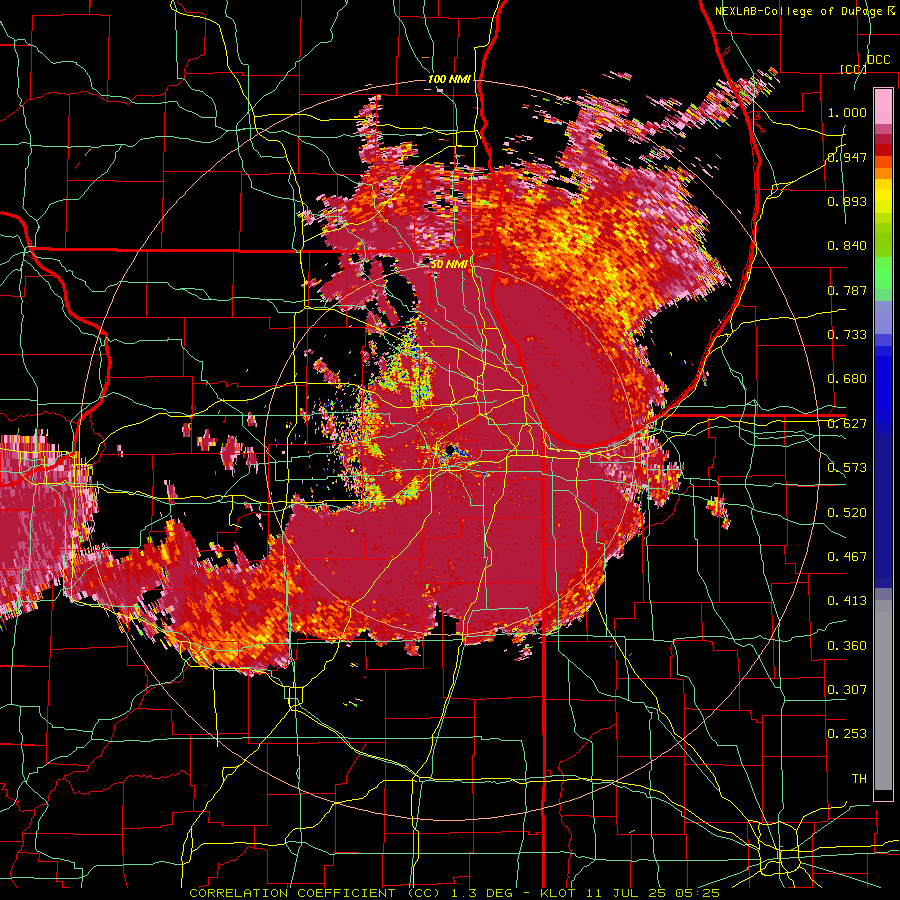
Task: Click the gray band in the lower color bar
Action: pyautogui.click(x=883, y=695)
